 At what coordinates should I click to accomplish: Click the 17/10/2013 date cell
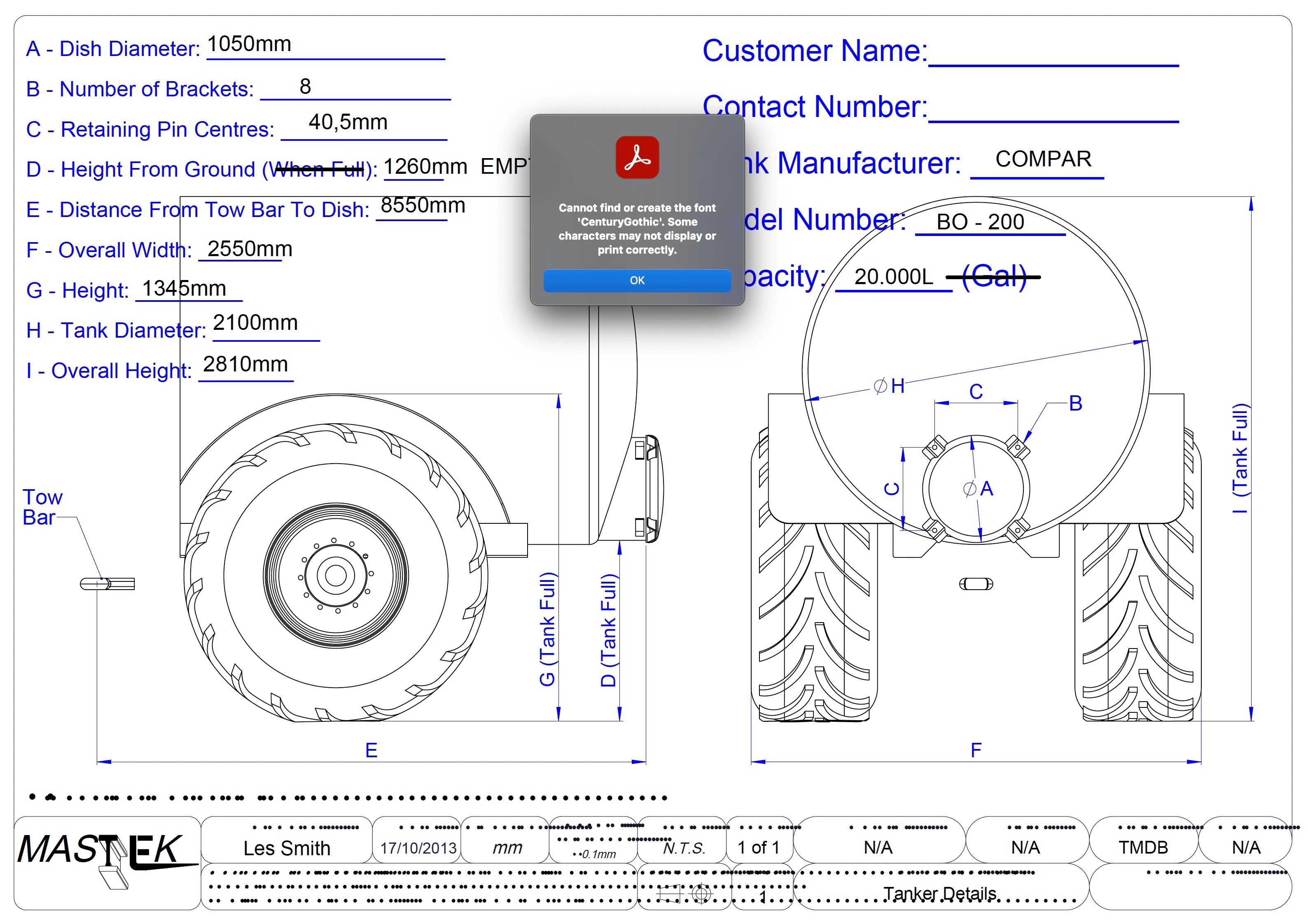[x=418, y=848]
